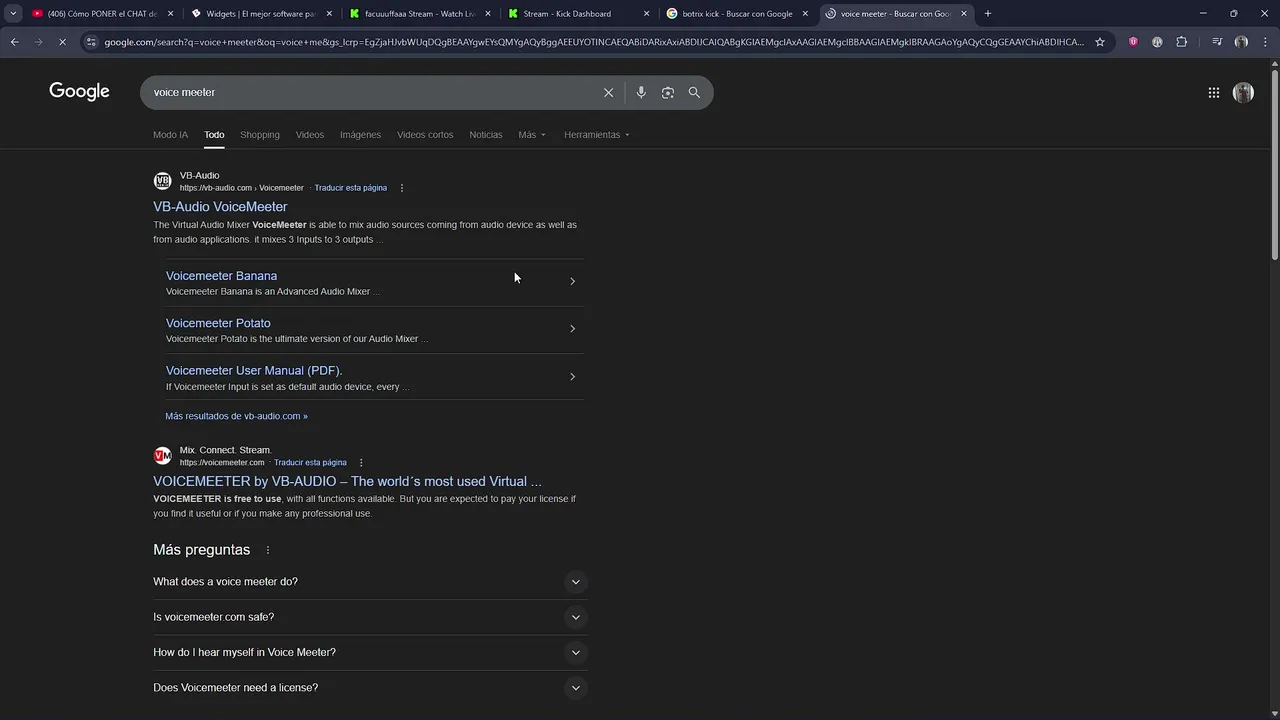Open the round gray extension next to the shield

pos(1157,42)
